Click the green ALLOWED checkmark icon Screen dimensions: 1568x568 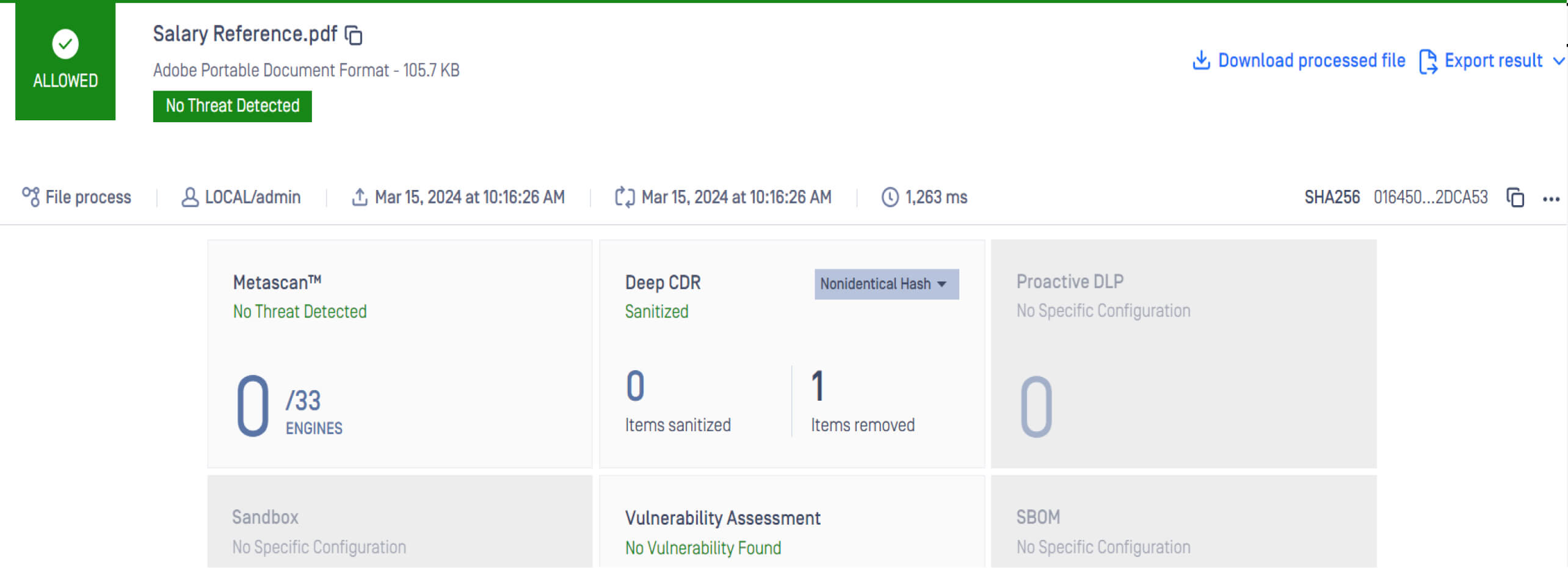pos(65,44)
